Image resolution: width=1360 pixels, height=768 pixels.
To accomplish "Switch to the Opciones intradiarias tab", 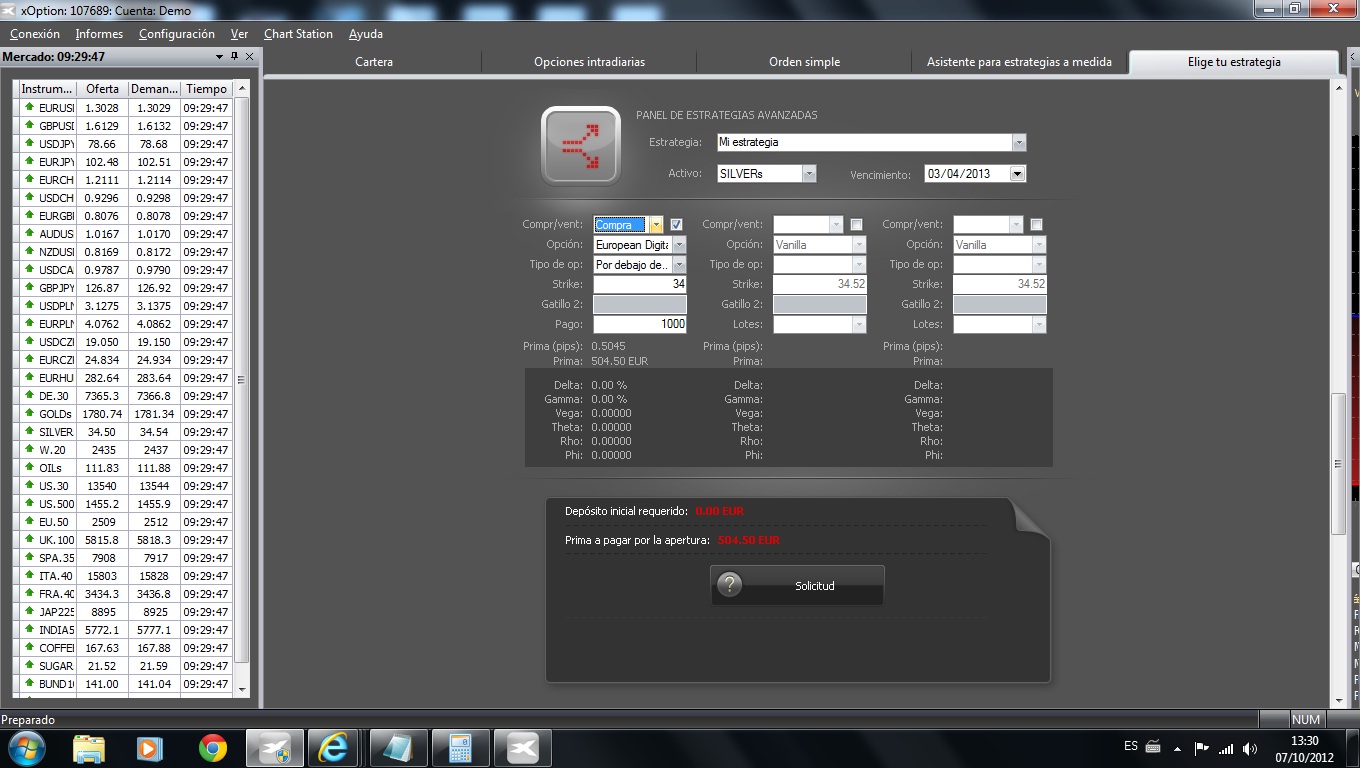I will [589, 62].
